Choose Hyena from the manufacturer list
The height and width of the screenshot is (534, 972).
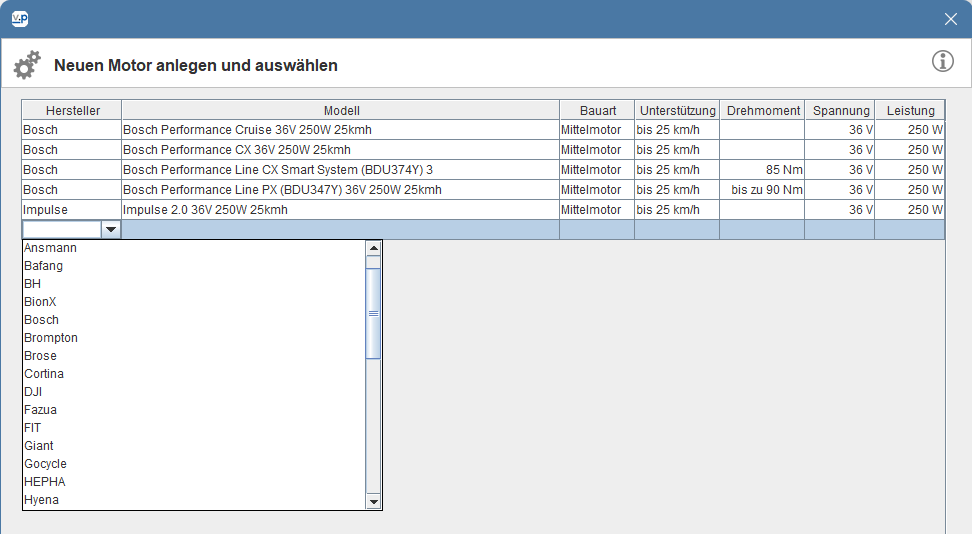(194, 499)
